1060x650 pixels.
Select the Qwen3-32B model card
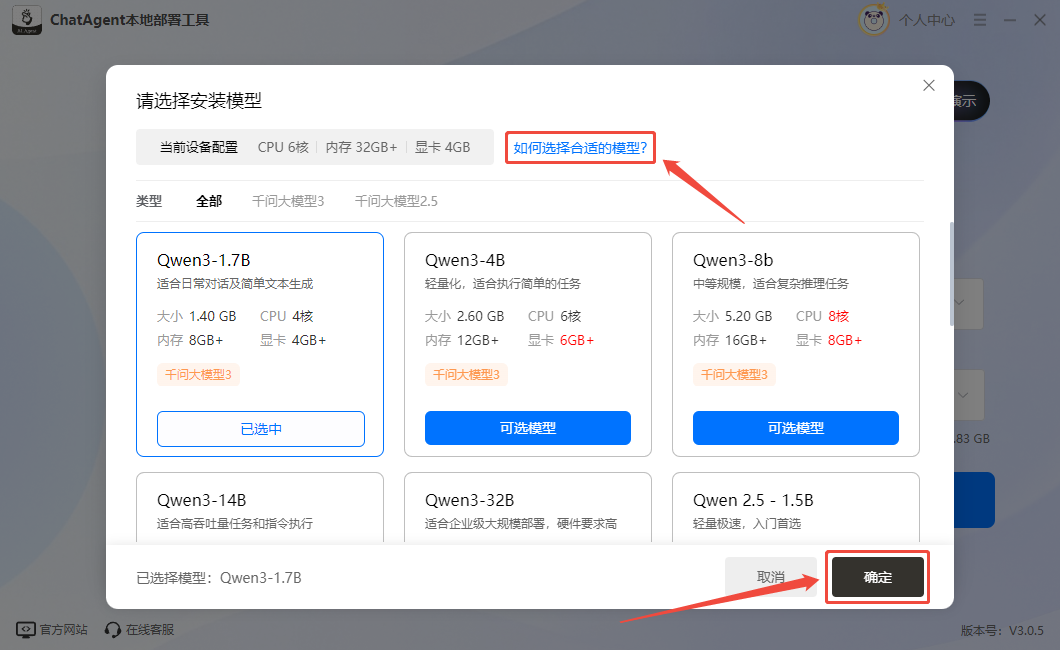pos(528,508)
